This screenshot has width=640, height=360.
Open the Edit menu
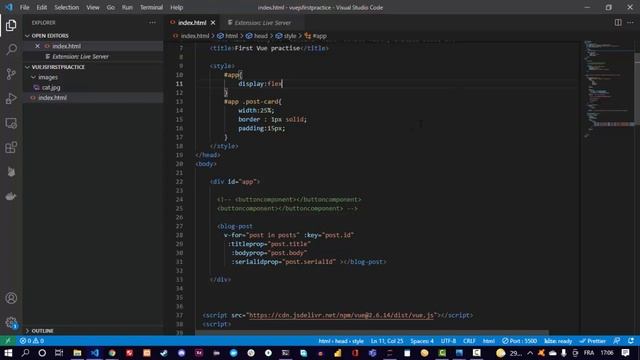click(x=42, y=7)
